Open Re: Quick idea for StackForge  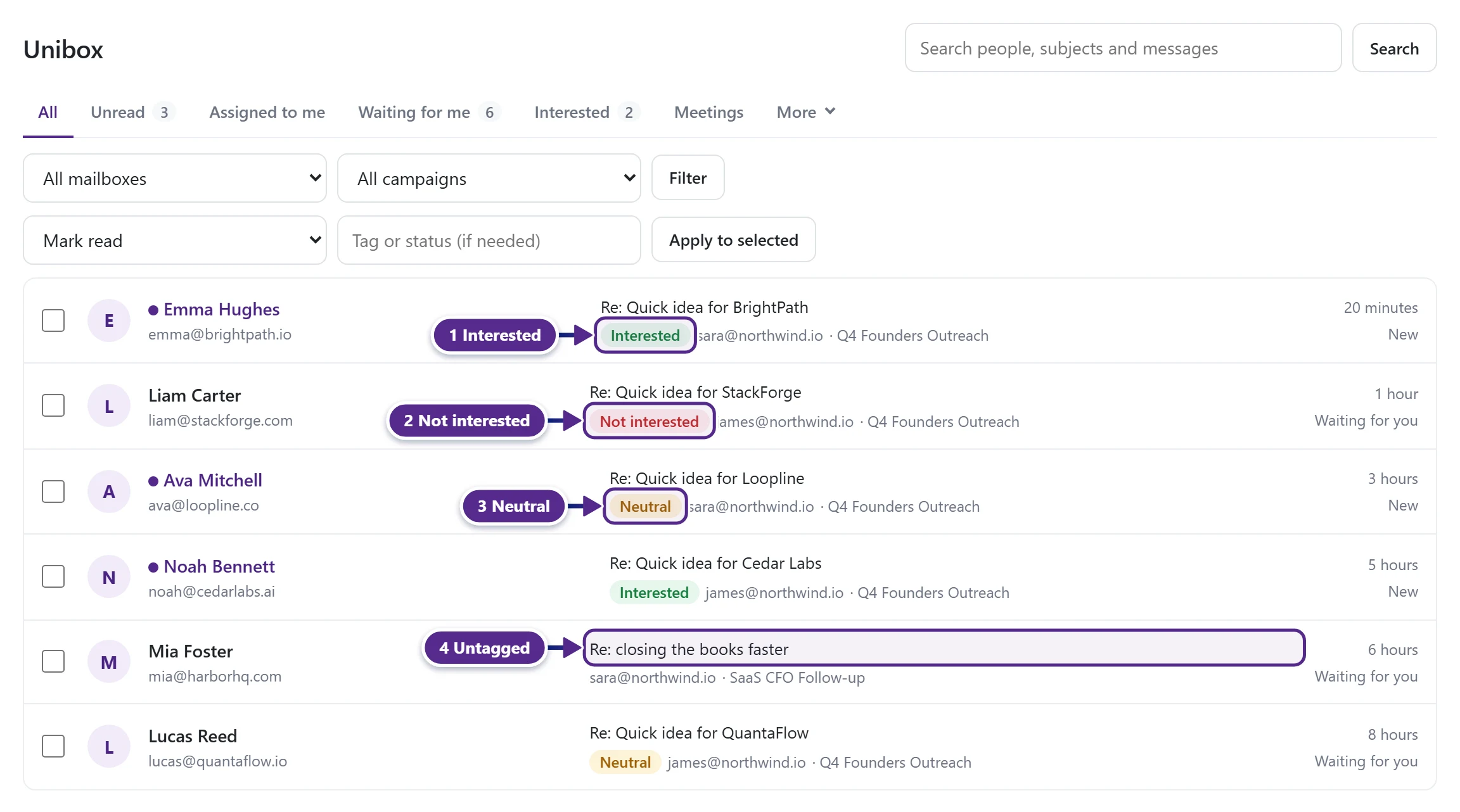pos(695,392)
